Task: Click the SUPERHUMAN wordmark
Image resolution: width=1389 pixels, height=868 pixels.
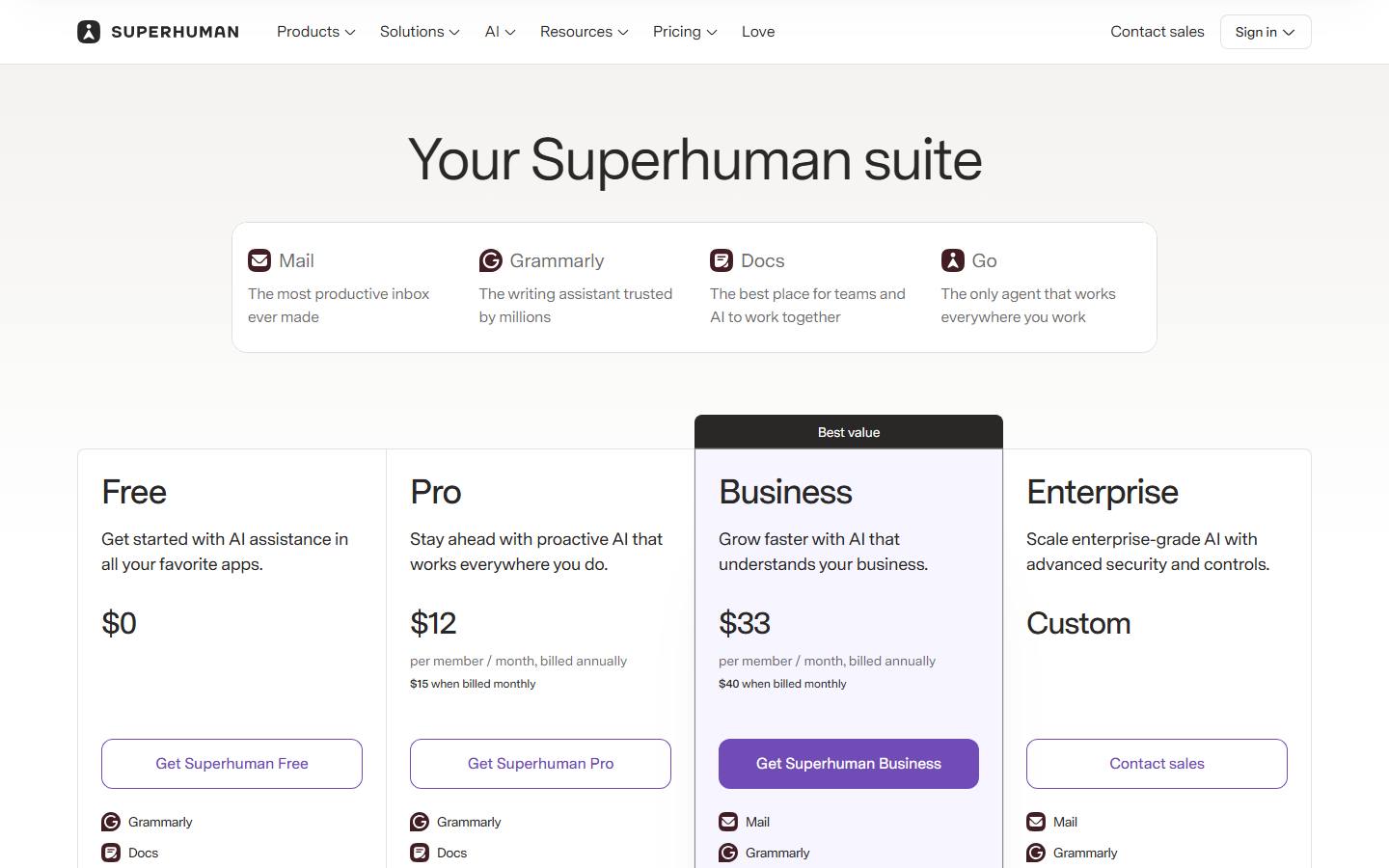Action: click(175, 32)
